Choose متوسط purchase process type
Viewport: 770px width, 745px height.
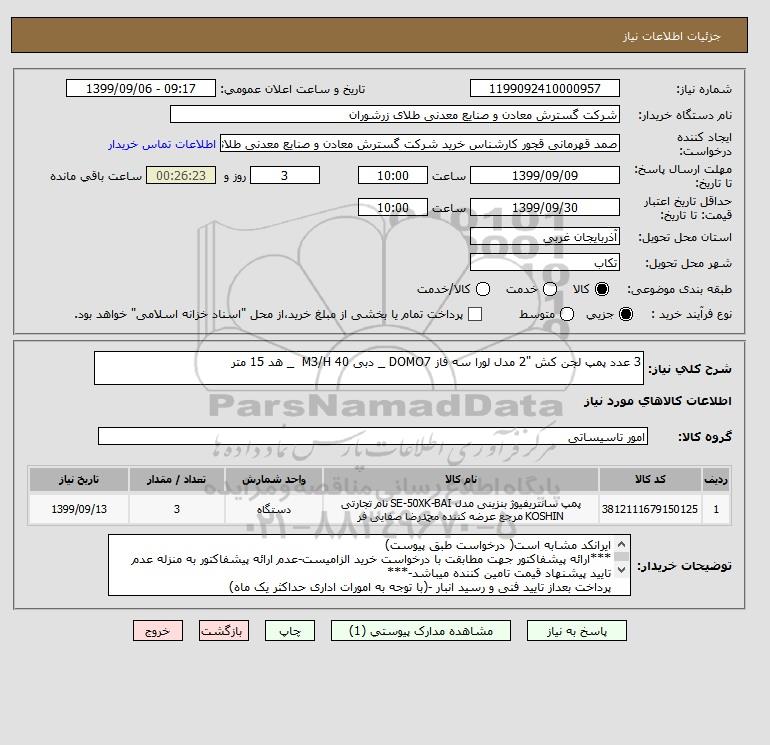coord(567,314)
